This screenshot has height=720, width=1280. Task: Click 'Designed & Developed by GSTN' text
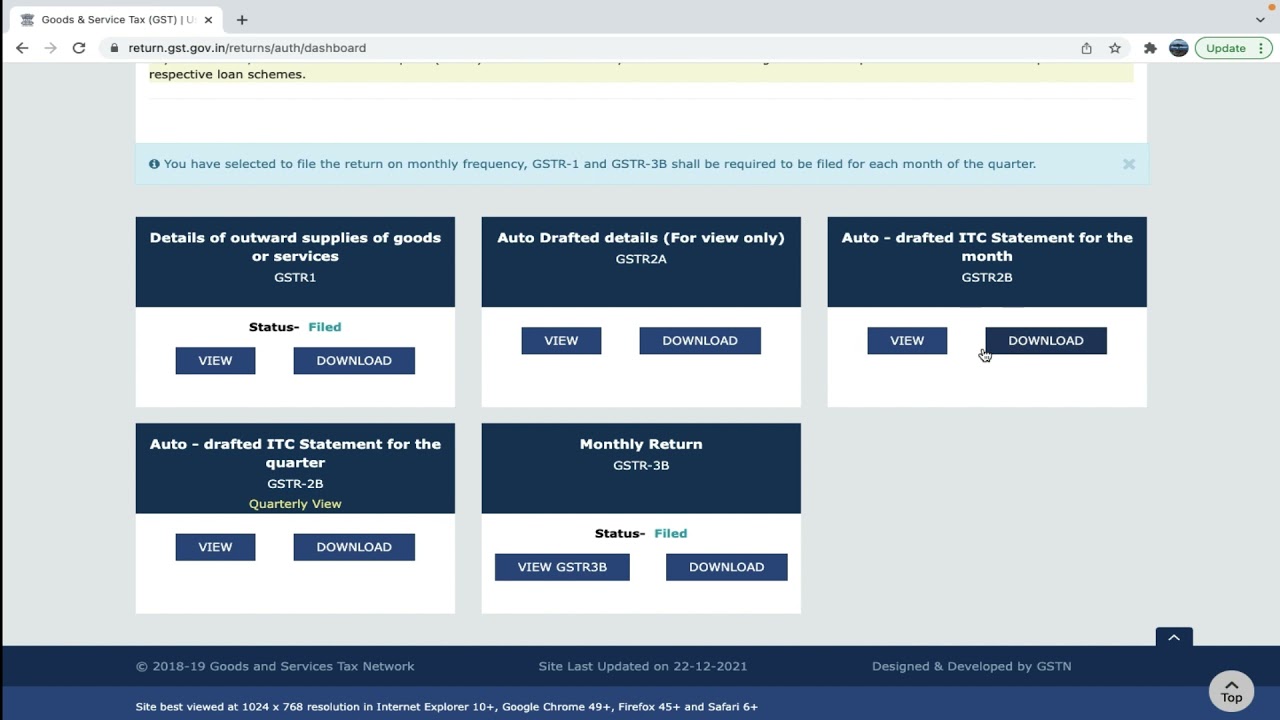pos(971,666)
